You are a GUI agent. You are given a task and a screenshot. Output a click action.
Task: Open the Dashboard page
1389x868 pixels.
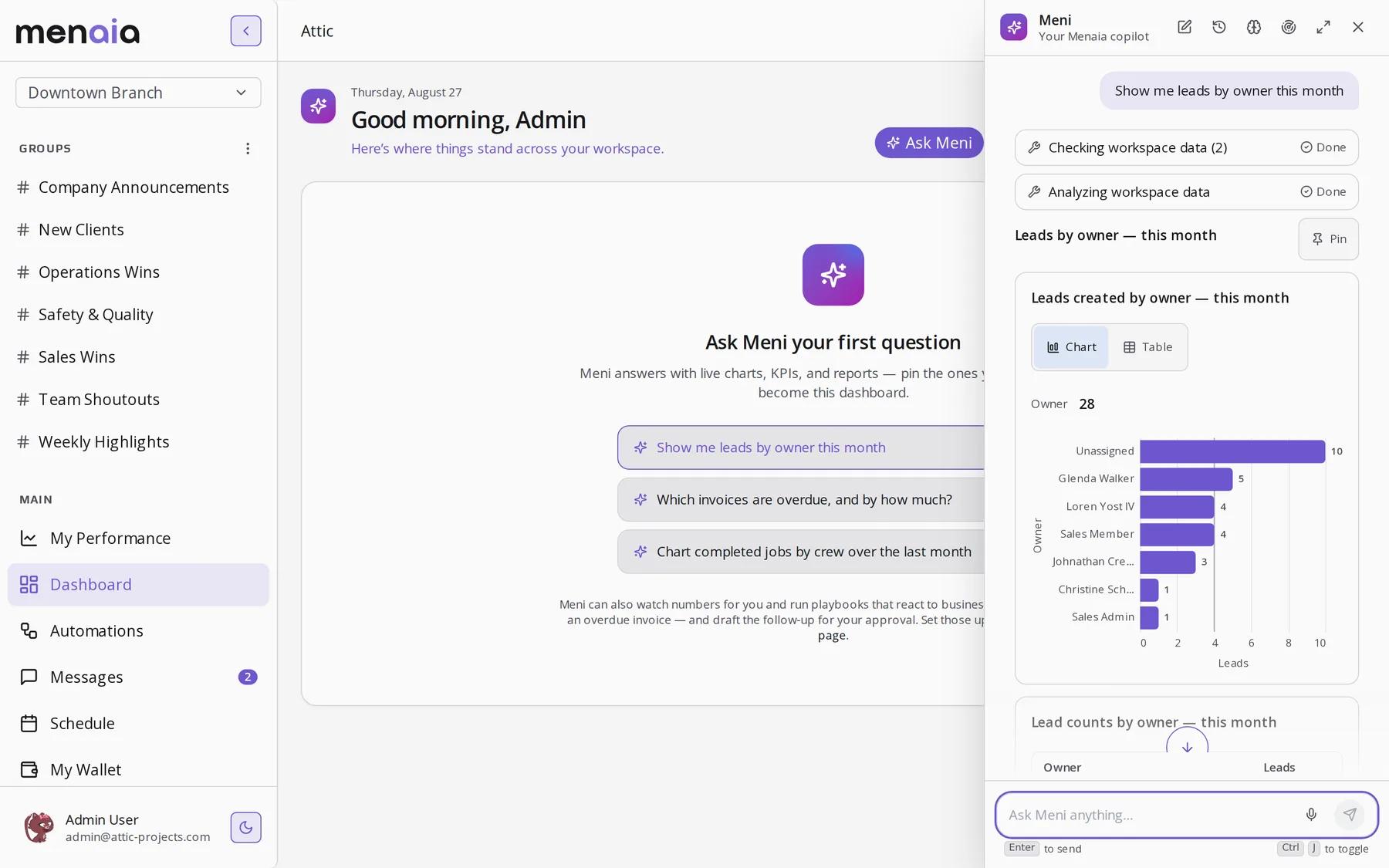138,584
